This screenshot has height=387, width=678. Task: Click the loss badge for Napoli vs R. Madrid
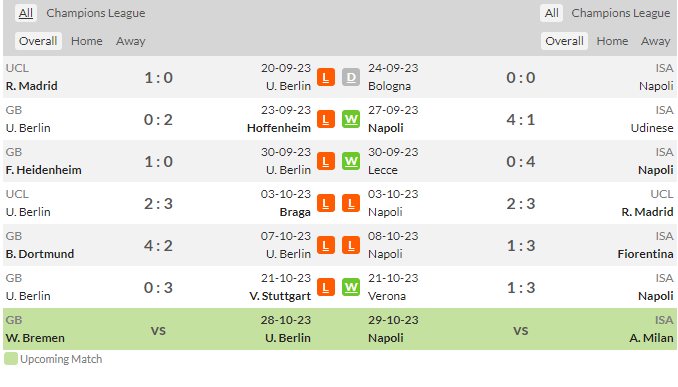tap(351, 203)
